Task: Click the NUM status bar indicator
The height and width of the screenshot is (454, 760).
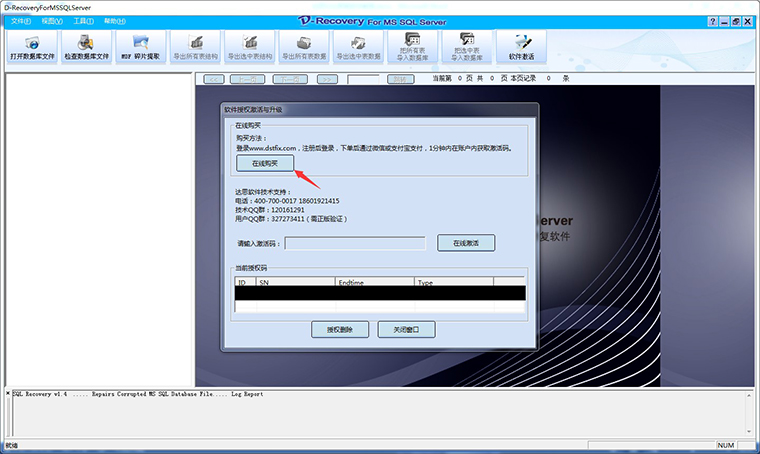Action: [726, 445]
